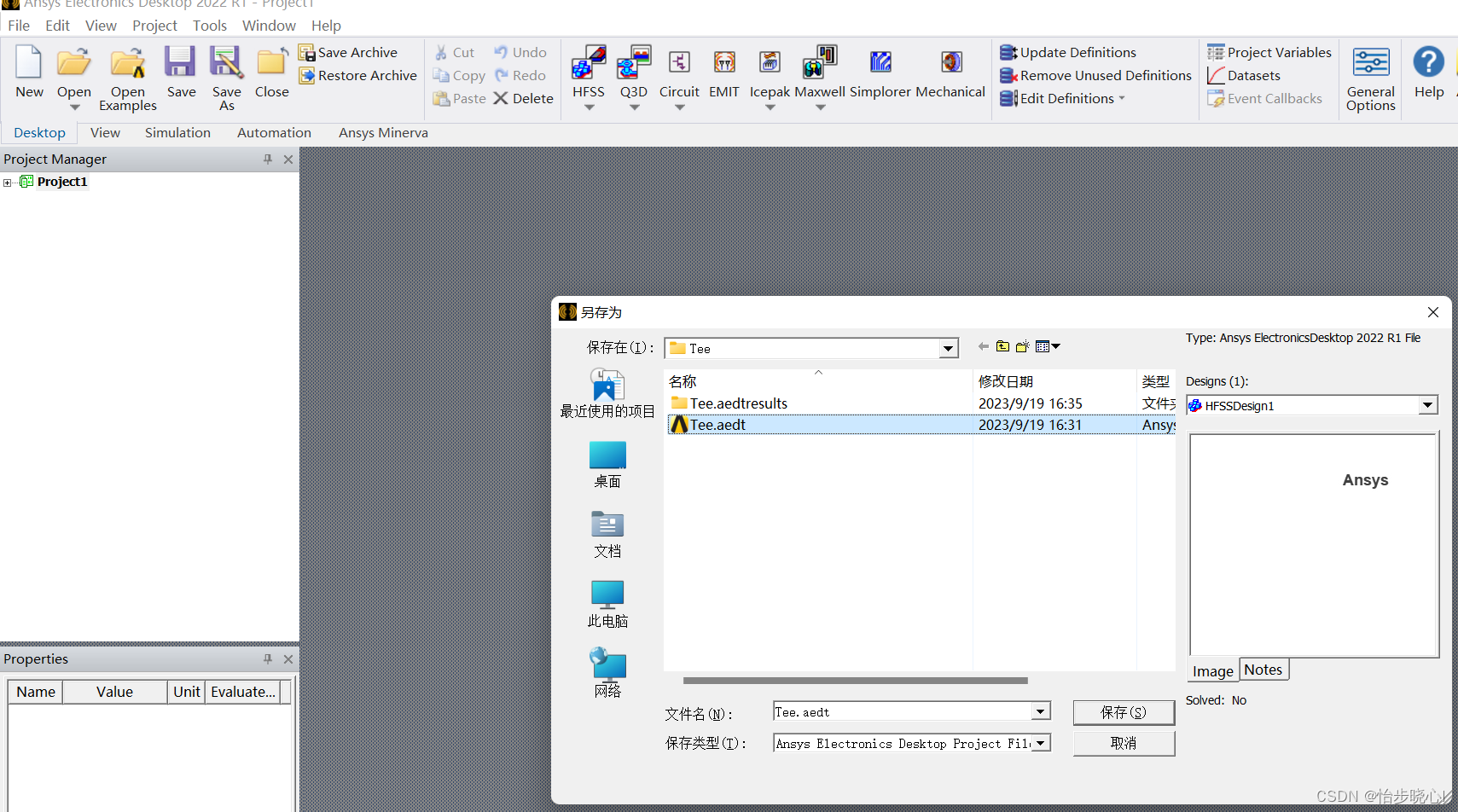Go to 文档 location

pos(607,535)
